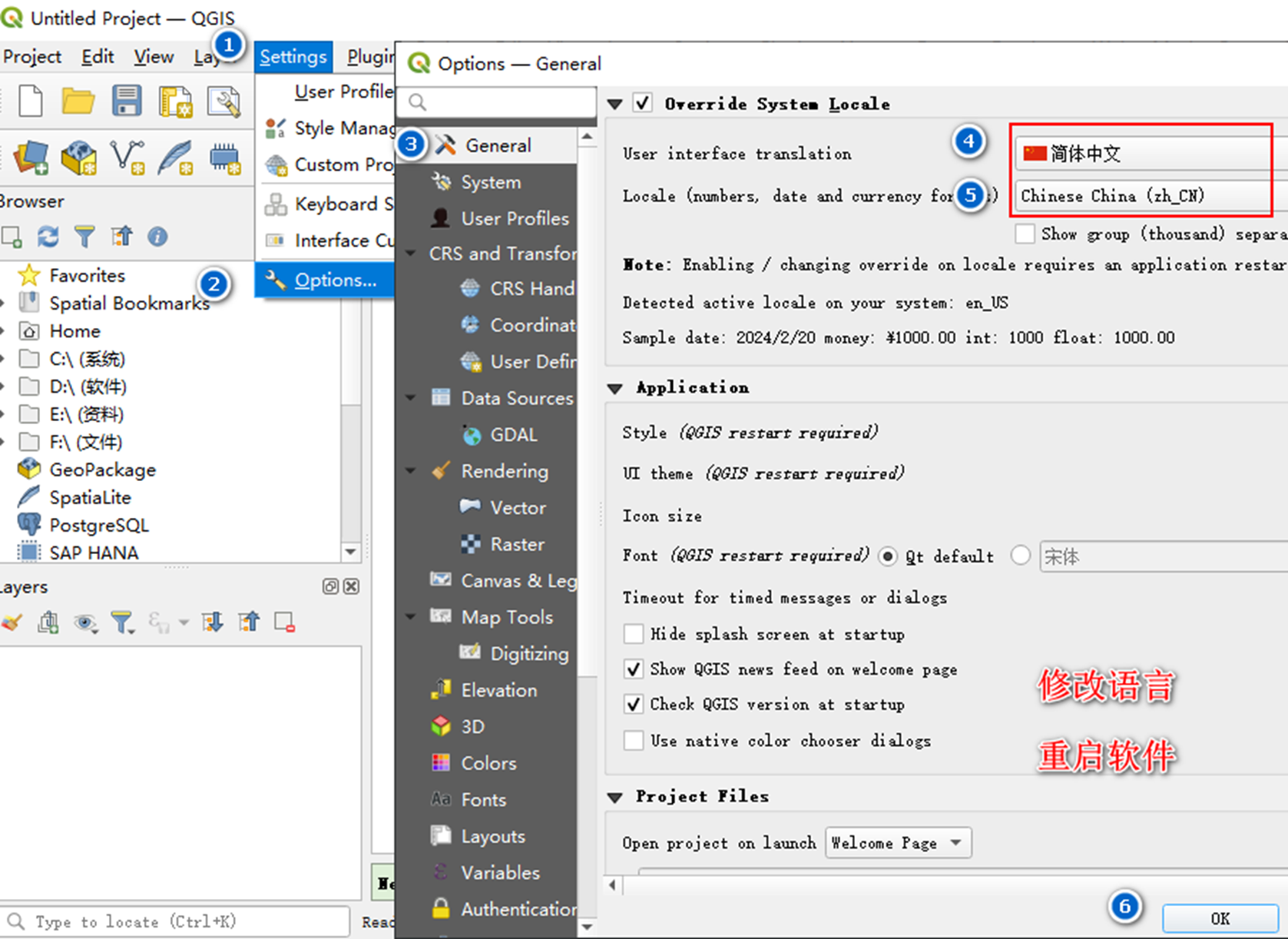Collapse the Application section

(x=614, y=388)
